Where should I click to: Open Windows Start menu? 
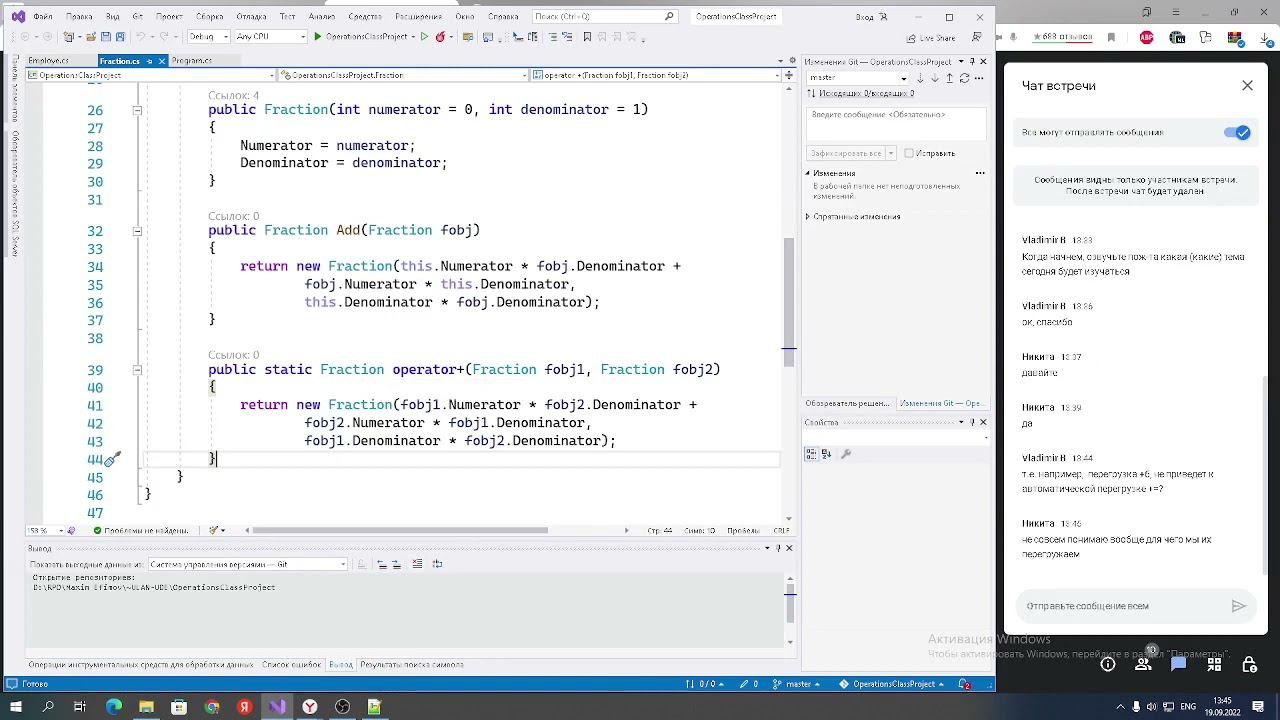point(16,707)
